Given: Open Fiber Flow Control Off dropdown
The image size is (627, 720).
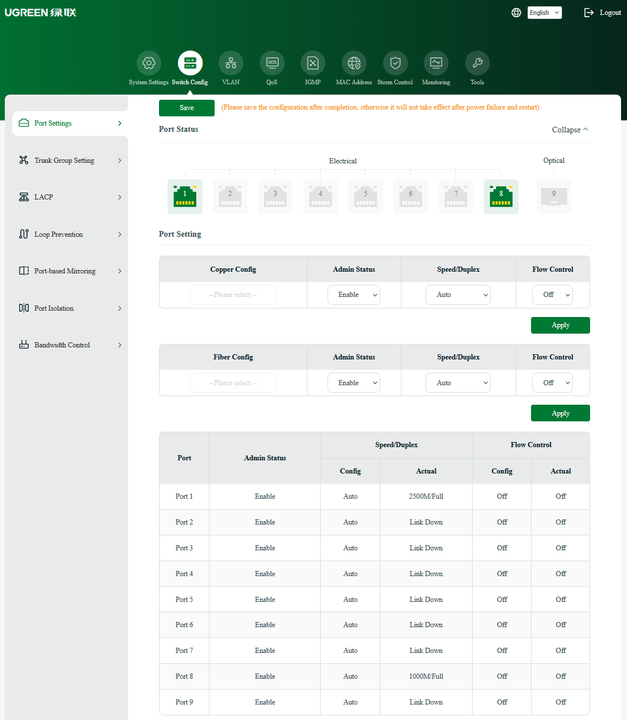Looking at the screenshot, I should coord(553,382).
